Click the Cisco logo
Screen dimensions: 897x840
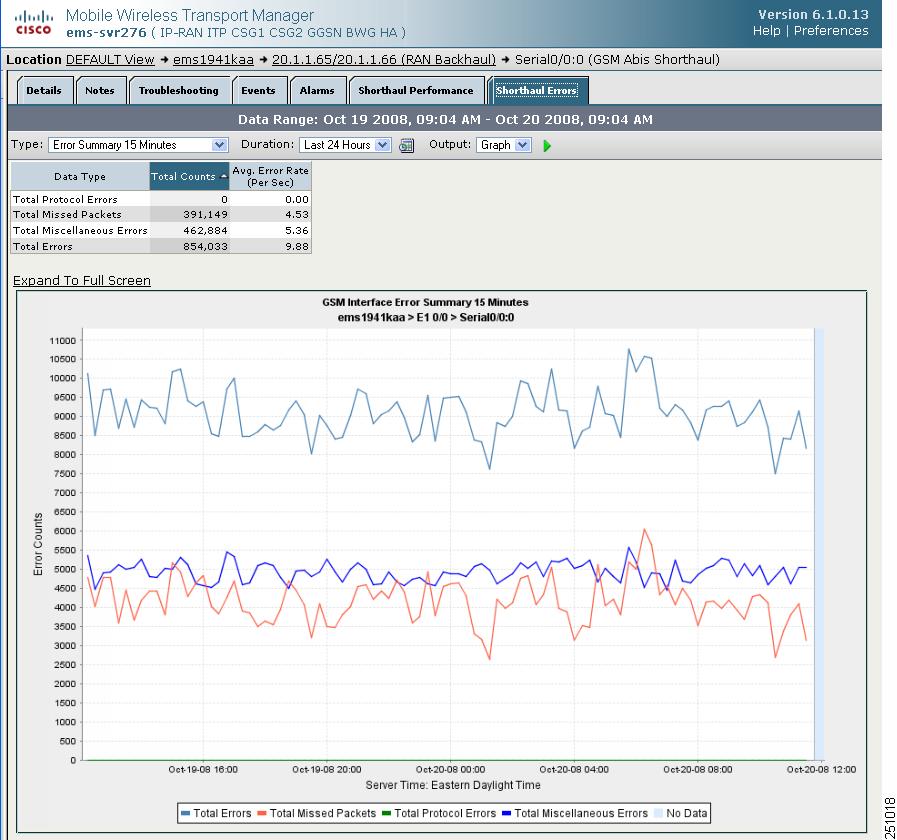[x=33, y=23]
